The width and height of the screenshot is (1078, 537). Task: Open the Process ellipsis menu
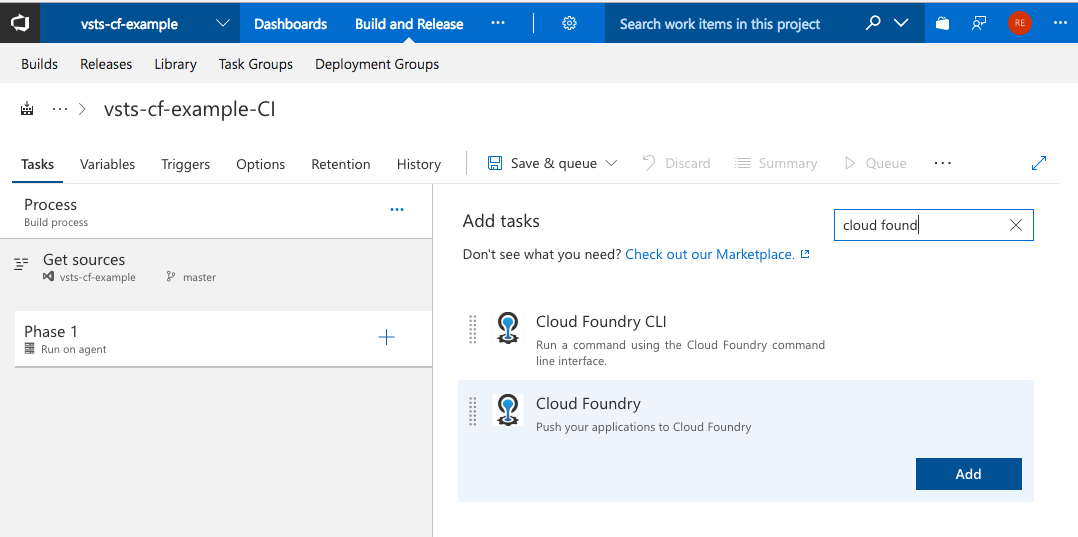coord(397,210)
